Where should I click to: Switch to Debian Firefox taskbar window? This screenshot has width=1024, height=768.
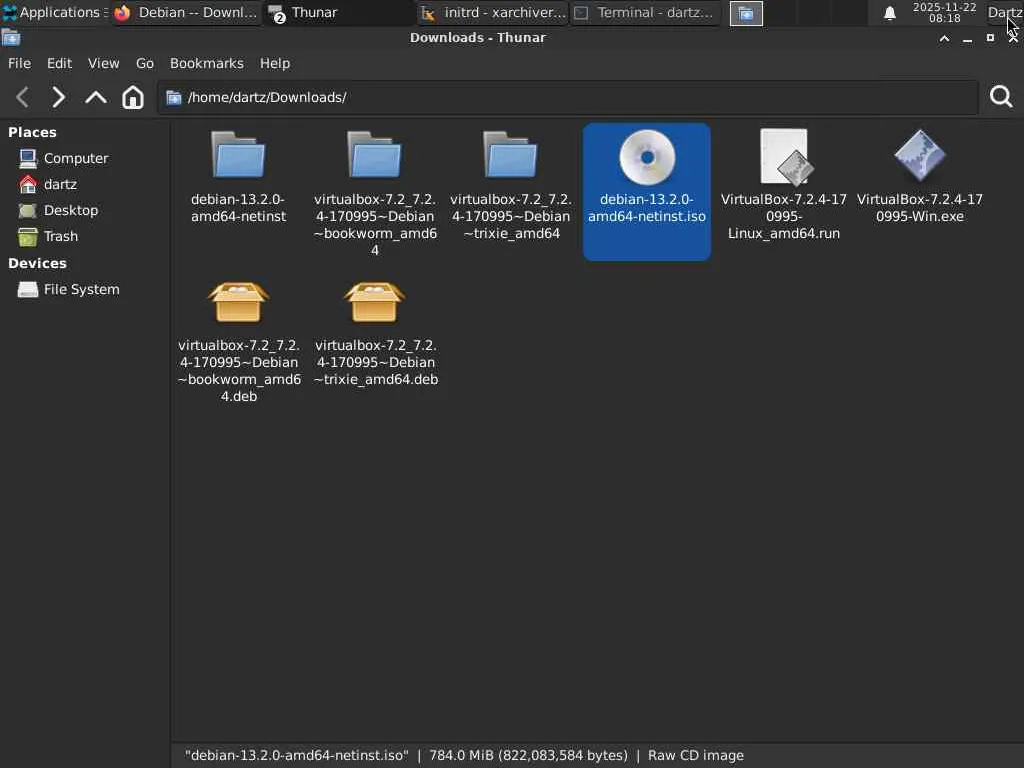187,12
